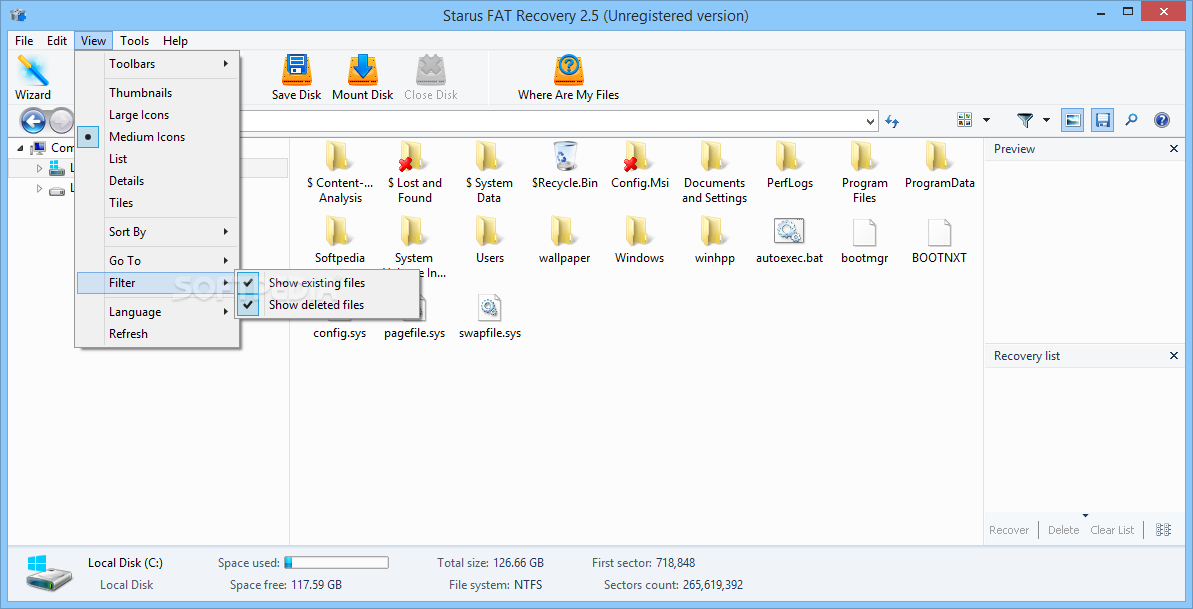Close the Preview panel
Image resolution: width=1193 pixels, height=609 pixels.
click(x=1173, y=149)
